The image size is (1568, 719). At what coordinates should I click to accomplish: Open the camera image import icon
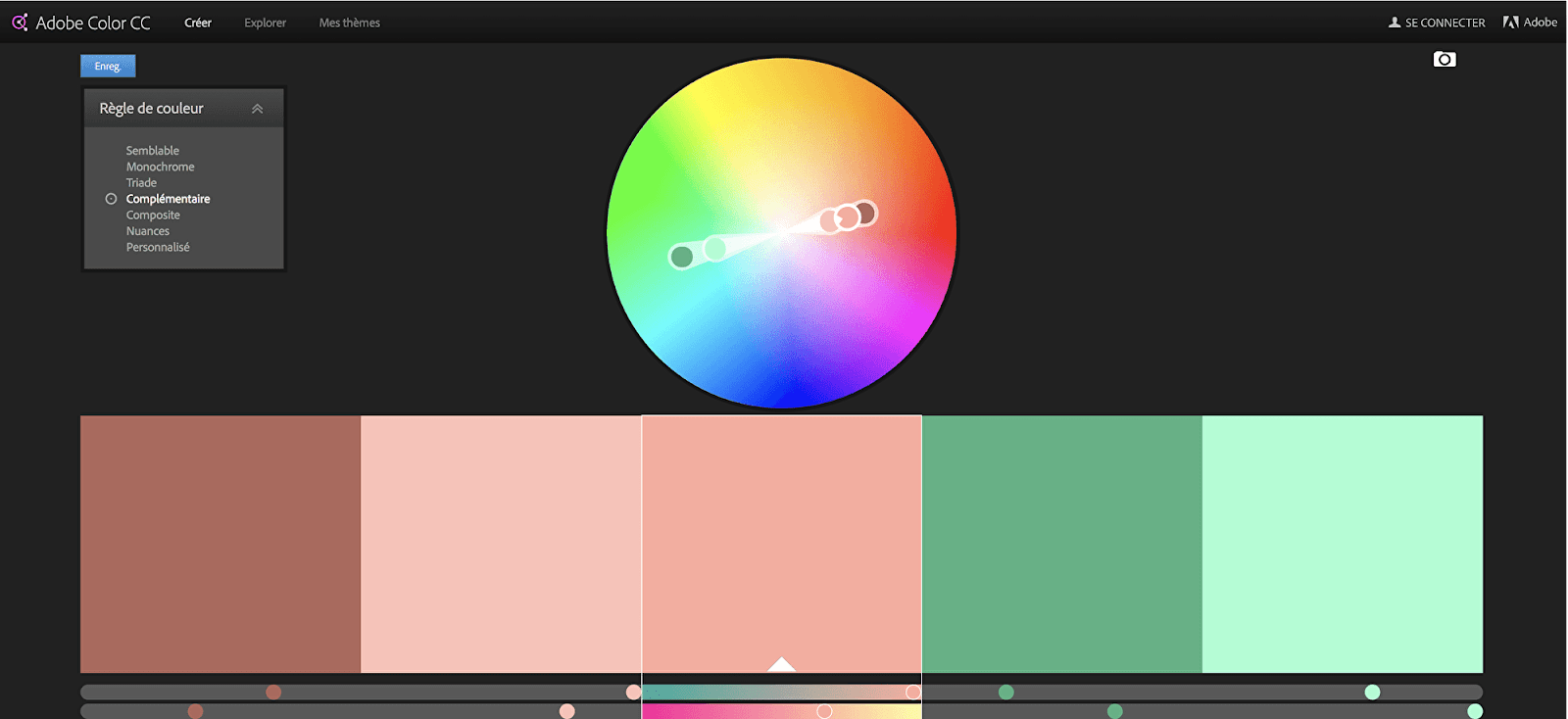pyautogui.click(x=1445, y=60)
